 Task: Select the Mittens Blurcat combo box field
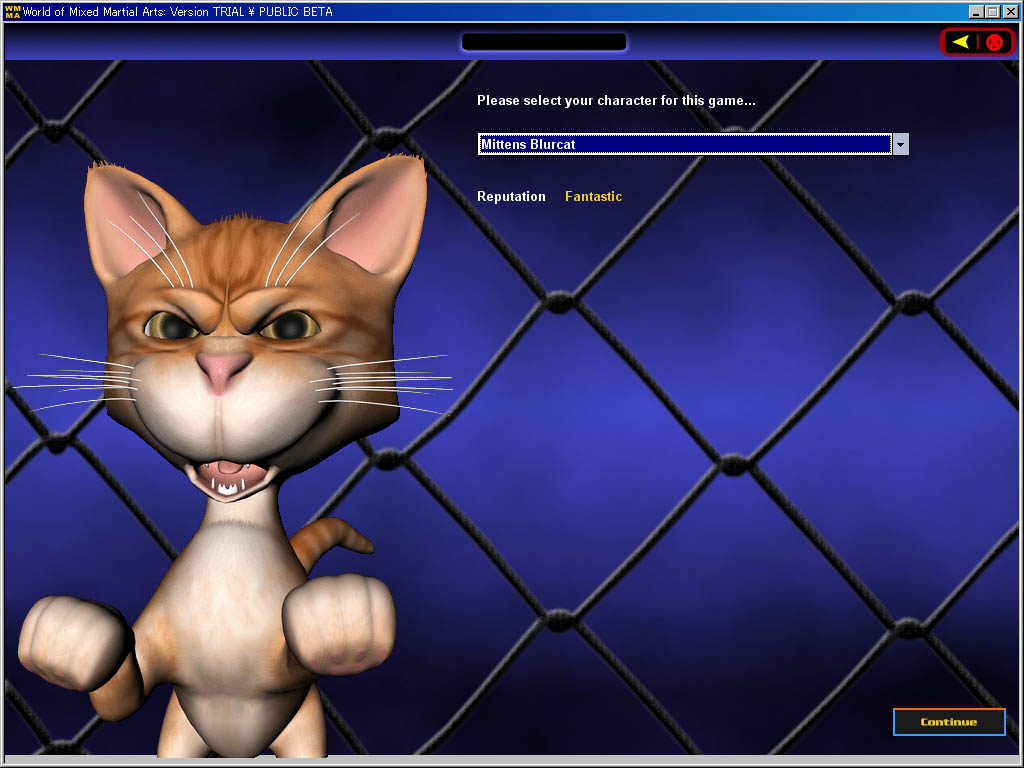684,144
